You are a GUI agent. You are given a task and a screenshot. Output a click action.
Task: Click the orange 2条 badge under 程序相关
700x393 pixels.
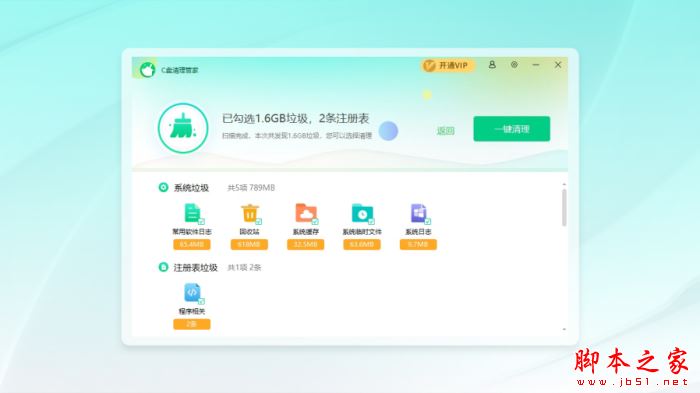(x=192, y=324)
